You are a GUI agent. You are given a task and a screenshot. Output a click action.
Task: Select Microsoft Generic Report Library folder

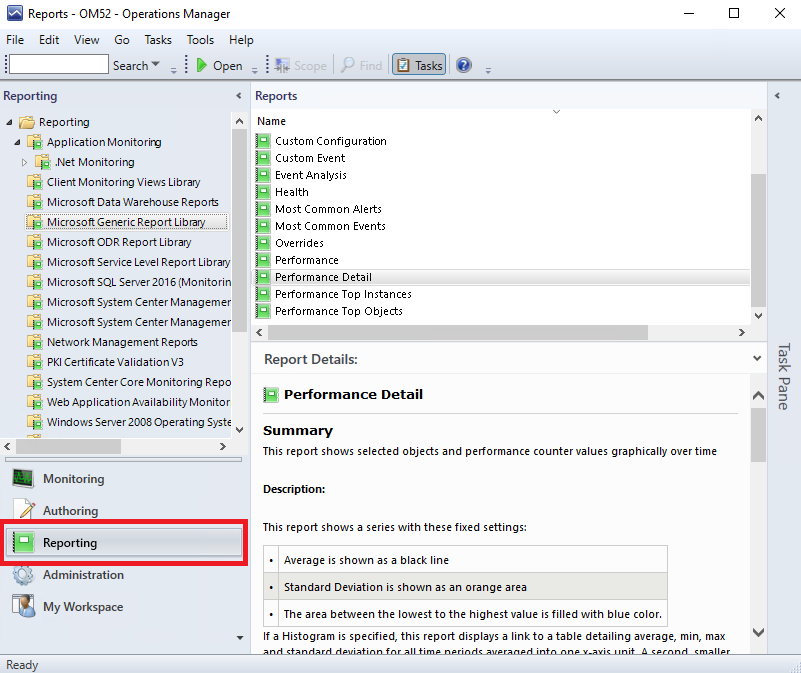(x=126, y=222)
